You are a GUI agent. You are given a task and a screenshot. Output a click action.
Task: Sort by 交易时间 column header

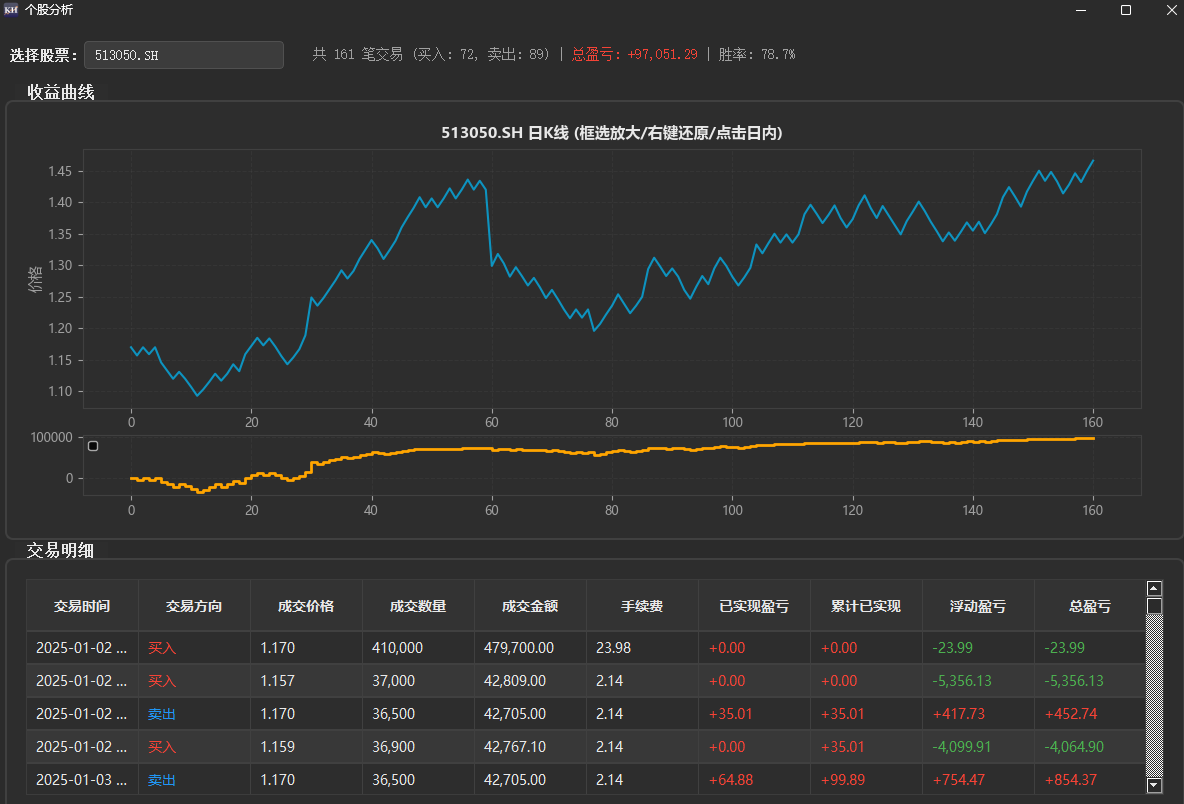tap(82, 606)
